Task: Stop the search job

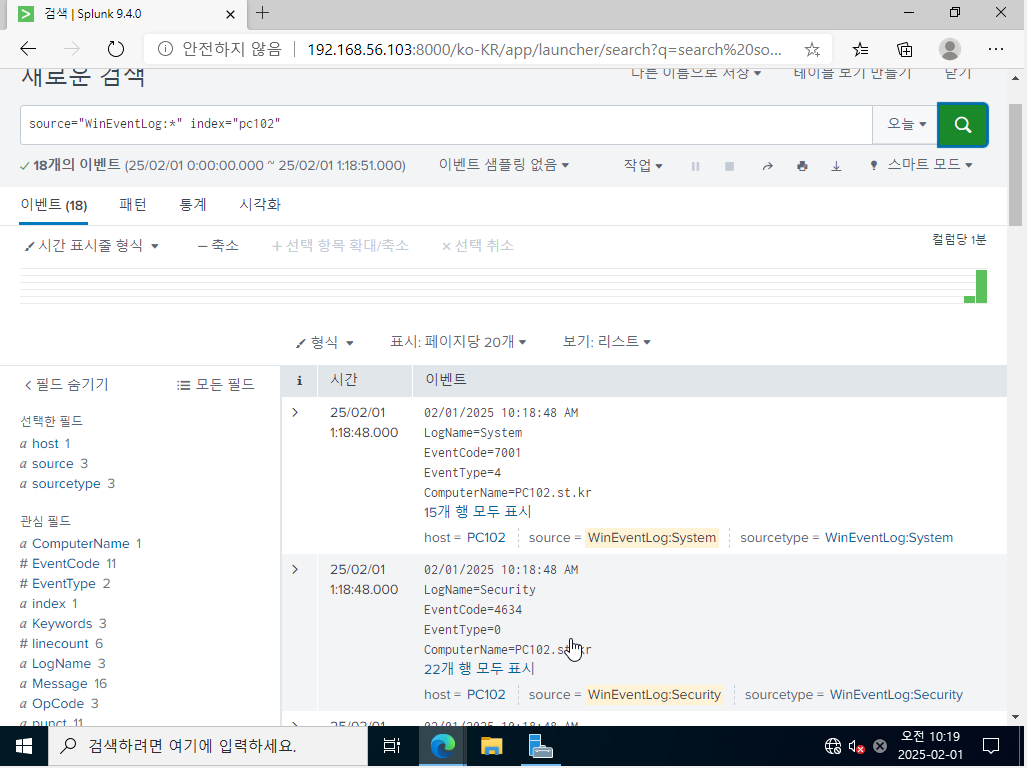Action: (729, 166)
